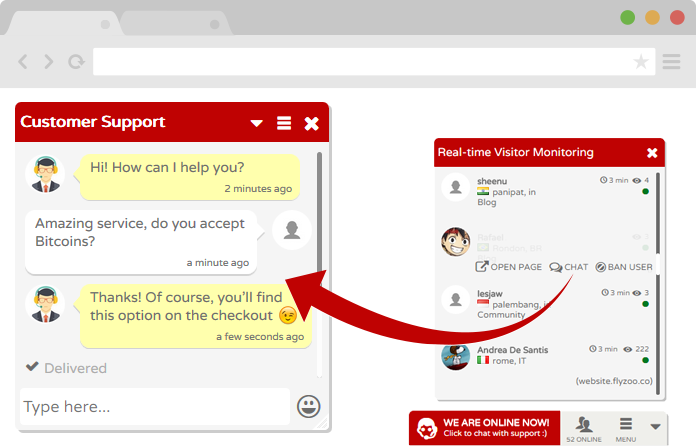The height and width of the screenshot is (446, 696).
Task: Switch to the second browser tab
Action: (x=175, y=24)
